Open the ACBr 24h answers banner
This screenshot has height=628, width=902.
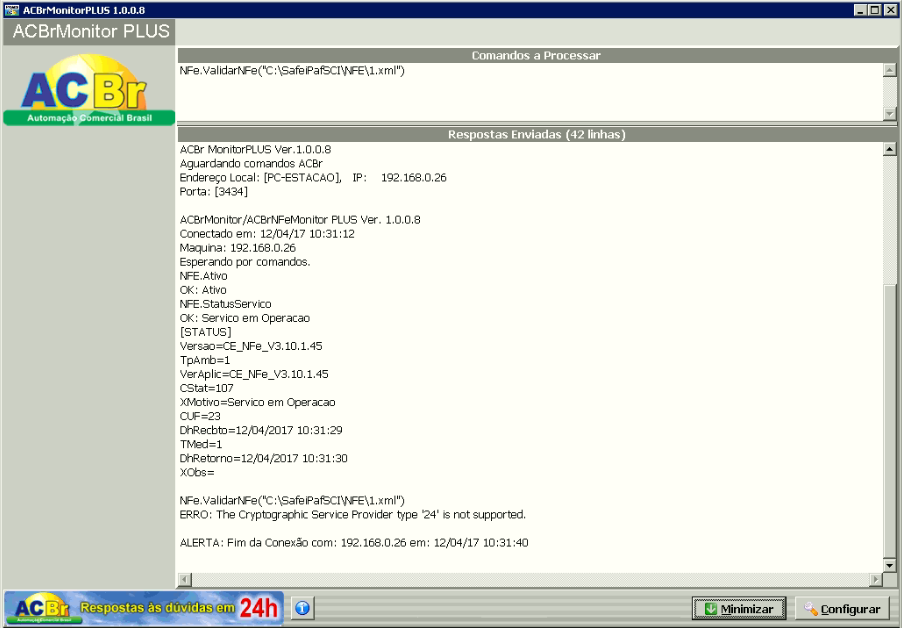pos(144,608)
